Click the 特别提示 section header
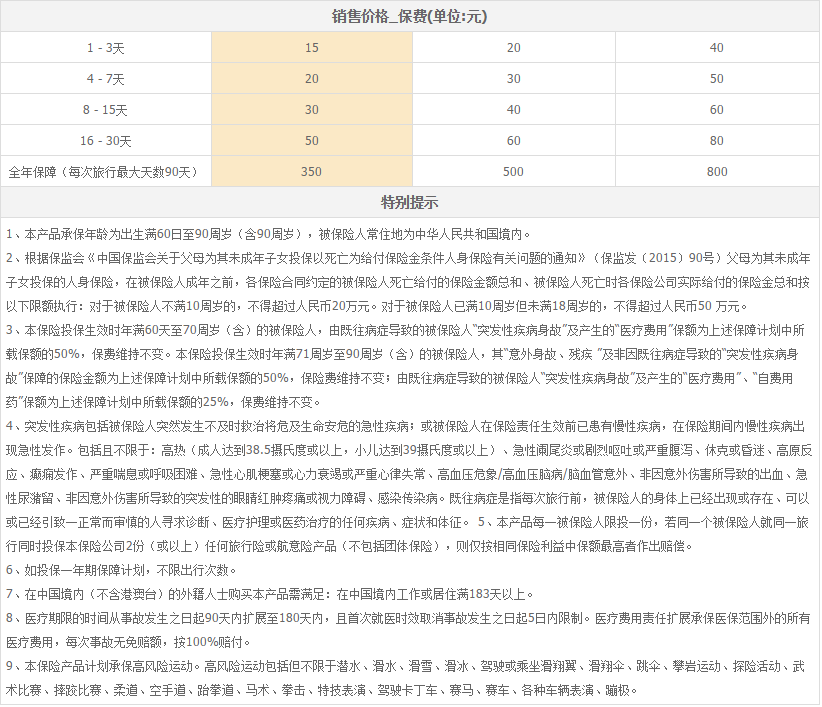This screenshot has height=707, width=822. point(411,202)
